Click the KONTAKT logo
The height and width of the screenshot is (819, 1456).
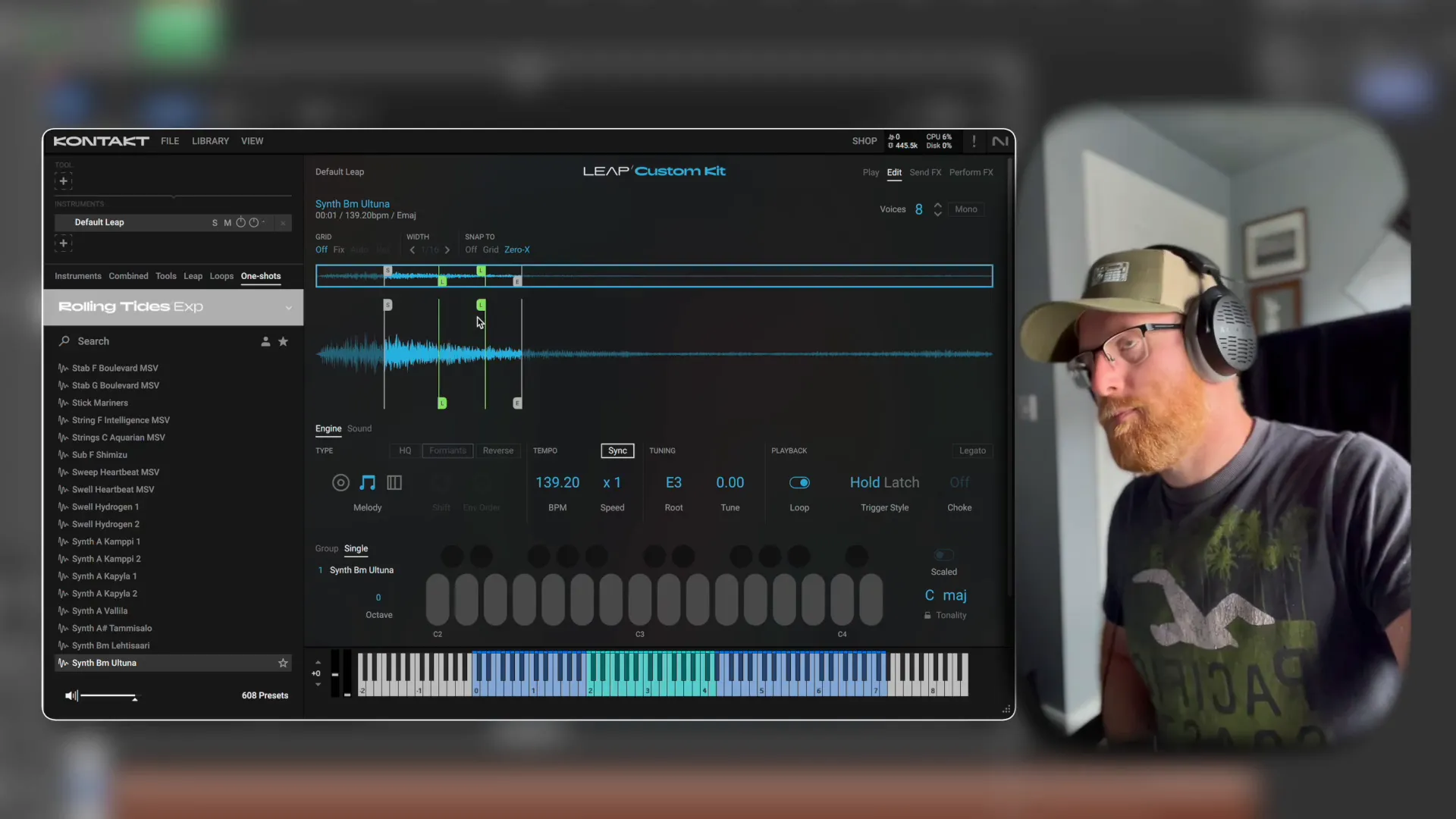pos(101,141)
